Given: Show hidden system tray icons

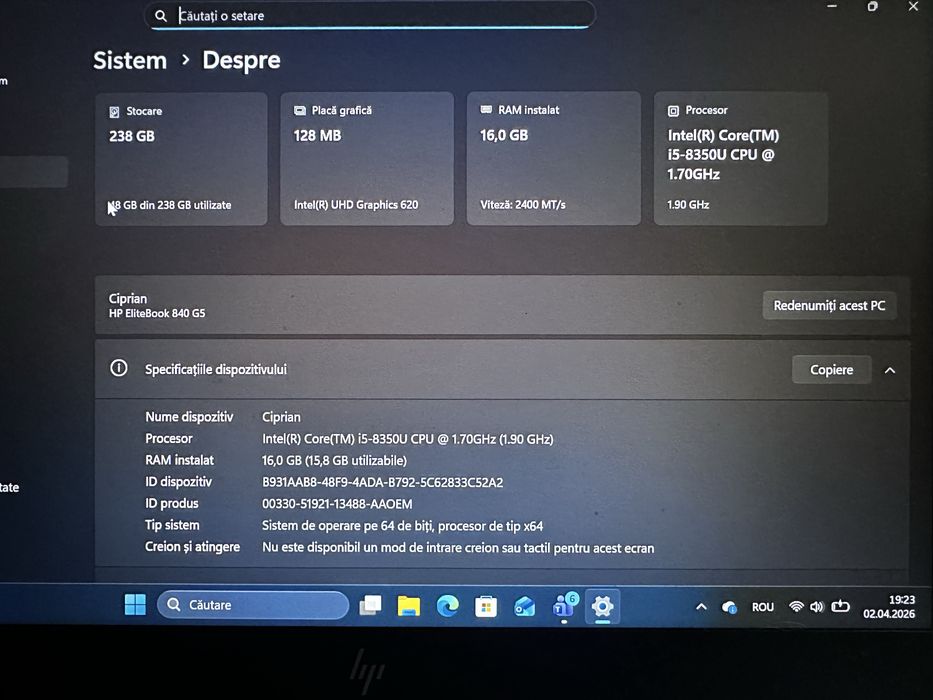Looking at the screenshot, I should (x=702, y=607).
